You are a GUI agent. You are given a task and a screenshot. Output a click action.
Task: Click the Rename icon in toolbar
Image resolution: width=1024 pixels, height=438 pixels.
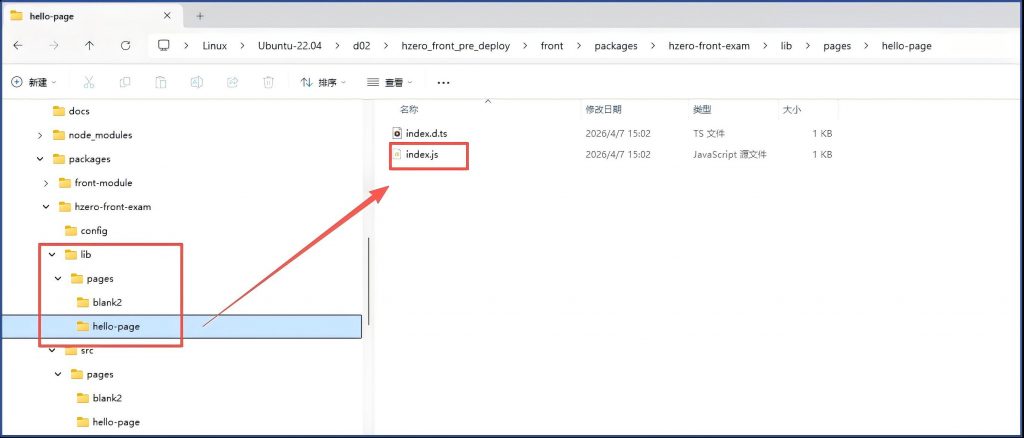[197, 82]
